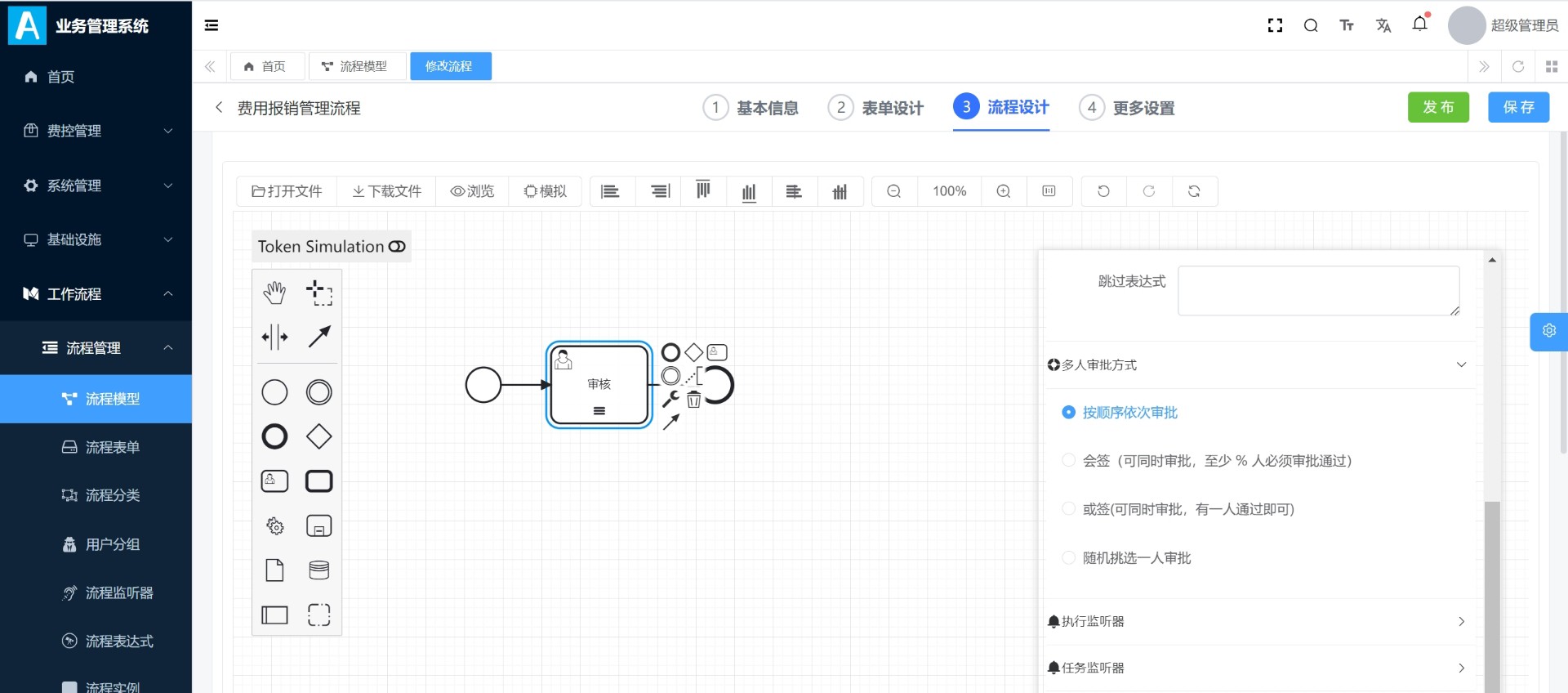Viewport: 1568px width, 693px height.
Task: Click the green 发布 button
Action: point(1437,107)
